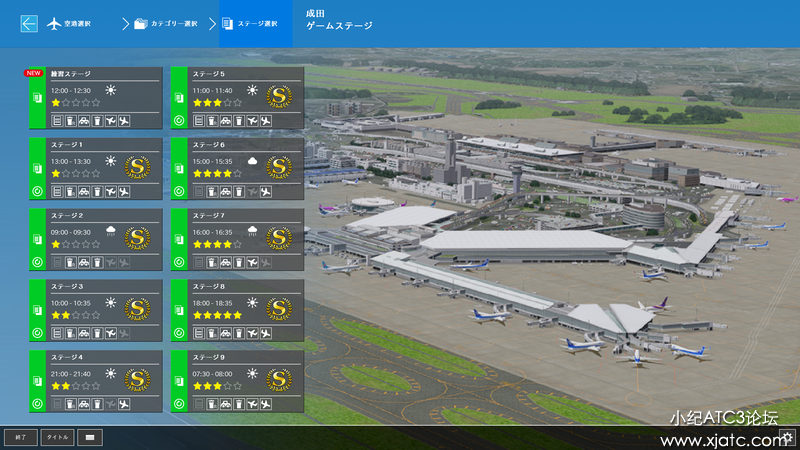Click document icon on 練習ステージ green strip
The height and width of the screenshot is (450, 800).
37,97
